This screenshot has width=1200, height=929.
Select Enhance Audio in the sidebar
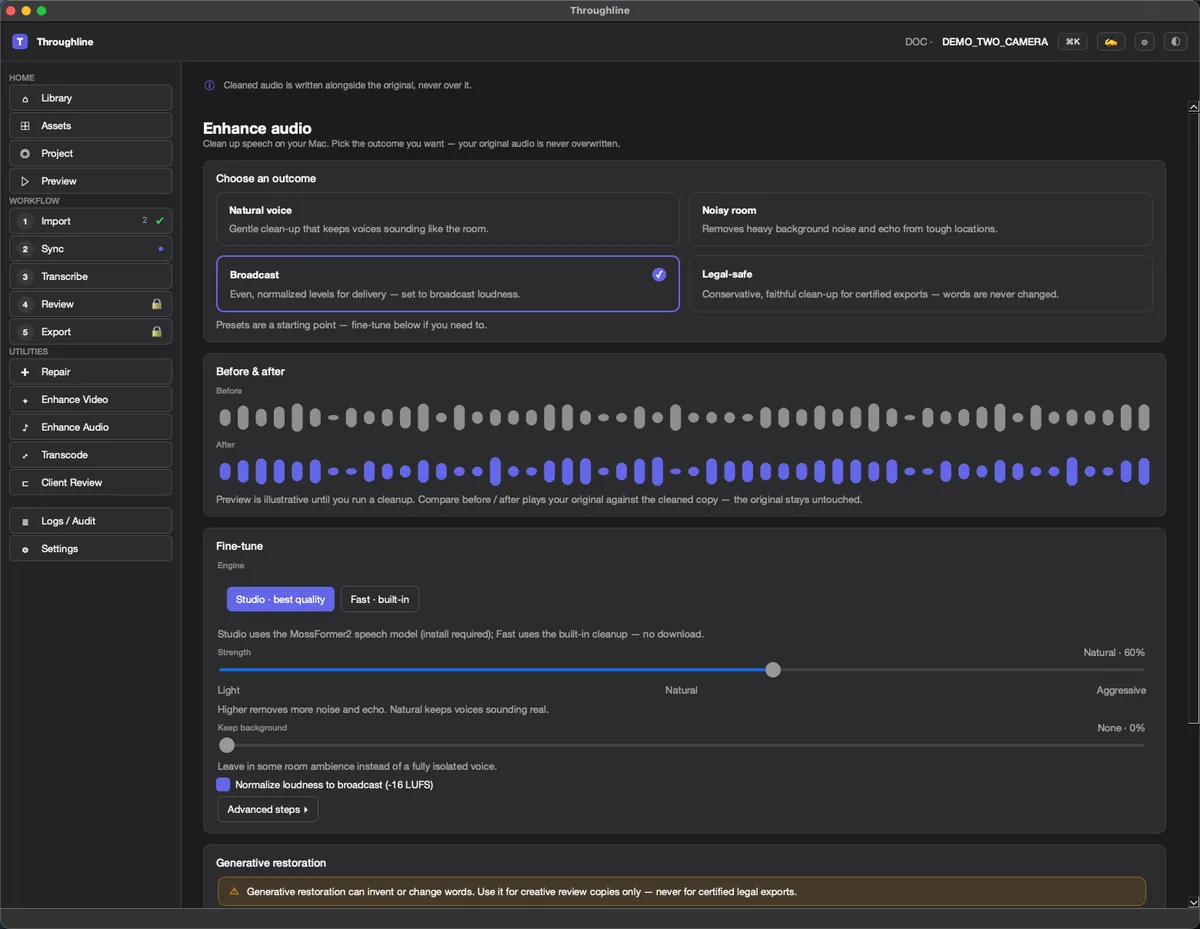(x=90, y=427)
